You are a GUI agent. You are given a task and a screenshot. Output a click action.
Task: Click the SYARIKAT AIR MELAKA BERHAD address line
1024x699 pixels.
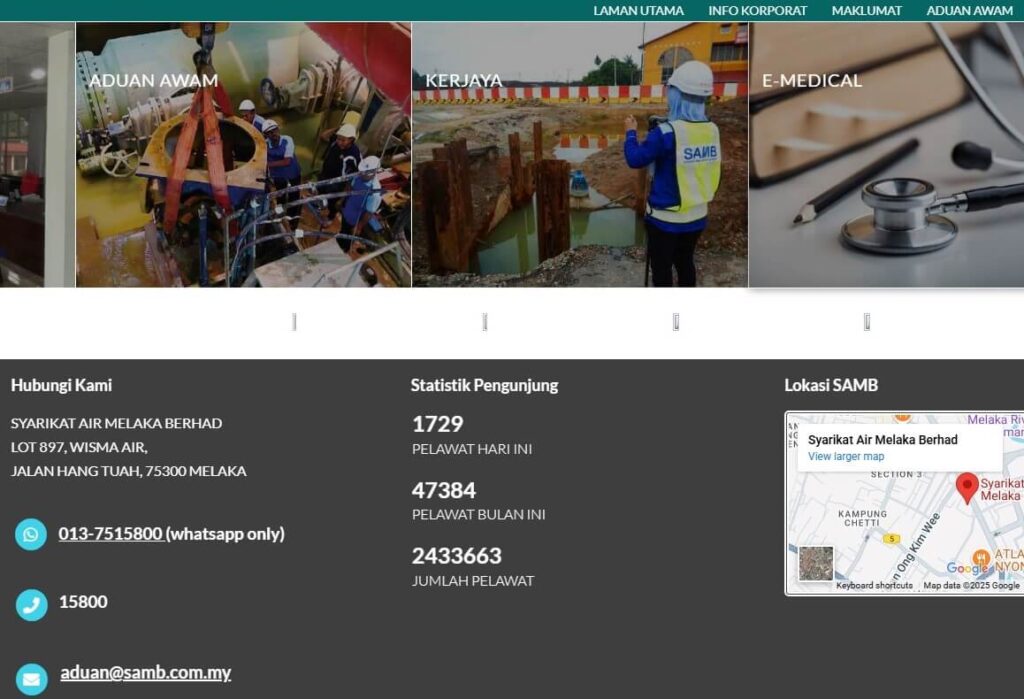coord(116,423)
